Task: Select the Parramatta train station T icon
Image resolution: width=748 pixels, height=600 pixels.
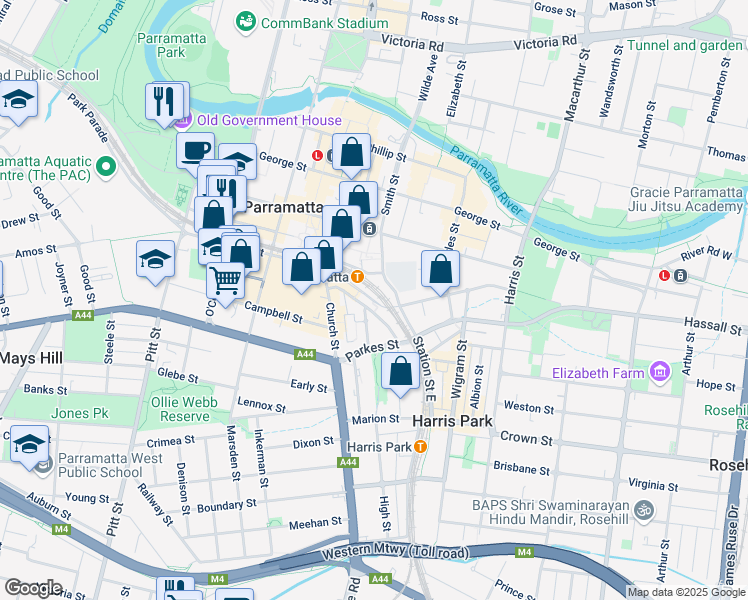Action: tap(357, 277)
